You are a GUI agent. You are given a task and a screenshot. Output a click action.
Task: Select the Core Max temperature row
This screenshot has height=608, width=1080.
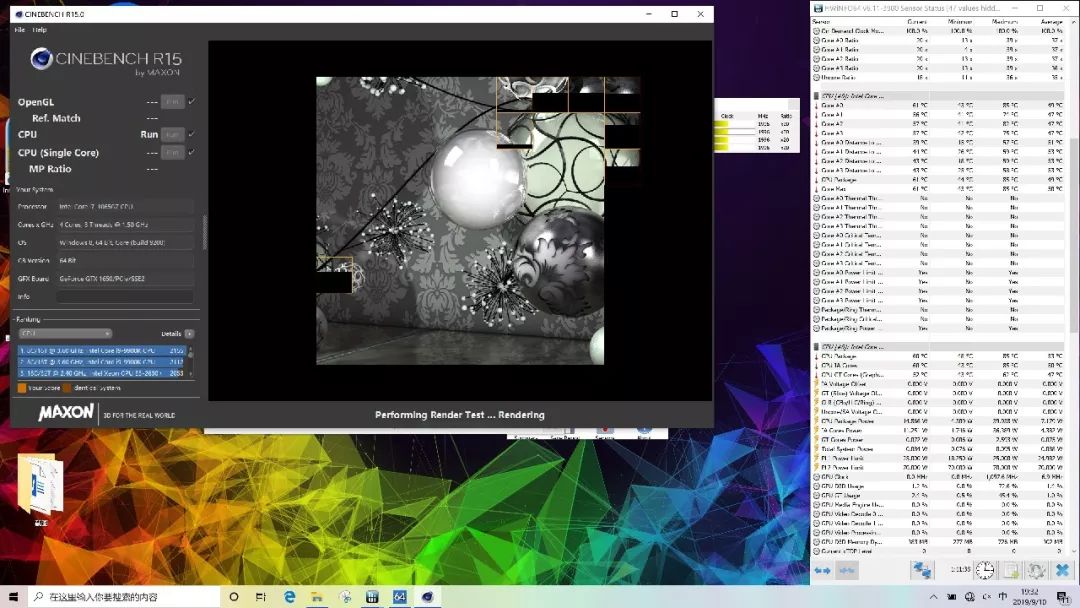tap(939, 189)
